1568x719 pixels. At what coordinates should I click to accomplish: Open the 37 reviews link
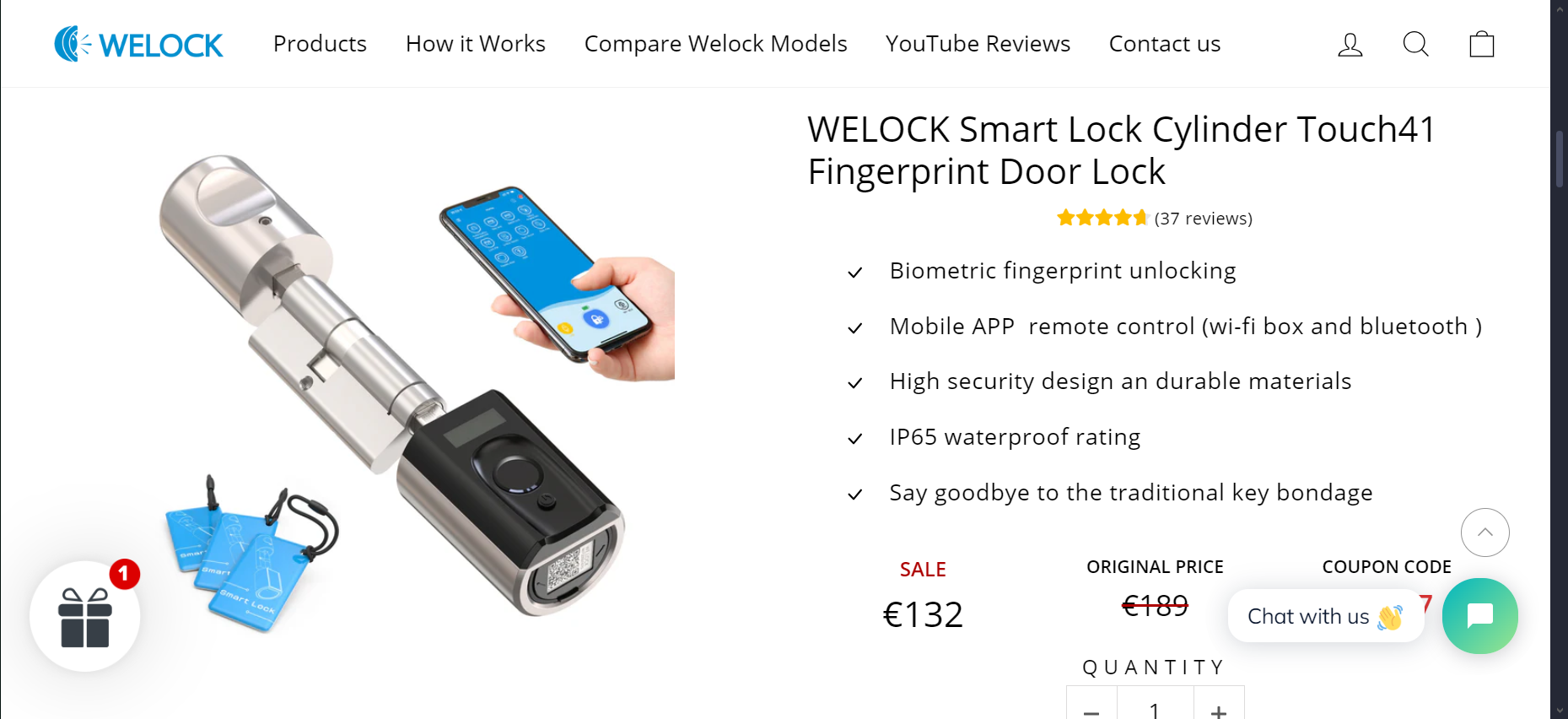[1203, 219]
